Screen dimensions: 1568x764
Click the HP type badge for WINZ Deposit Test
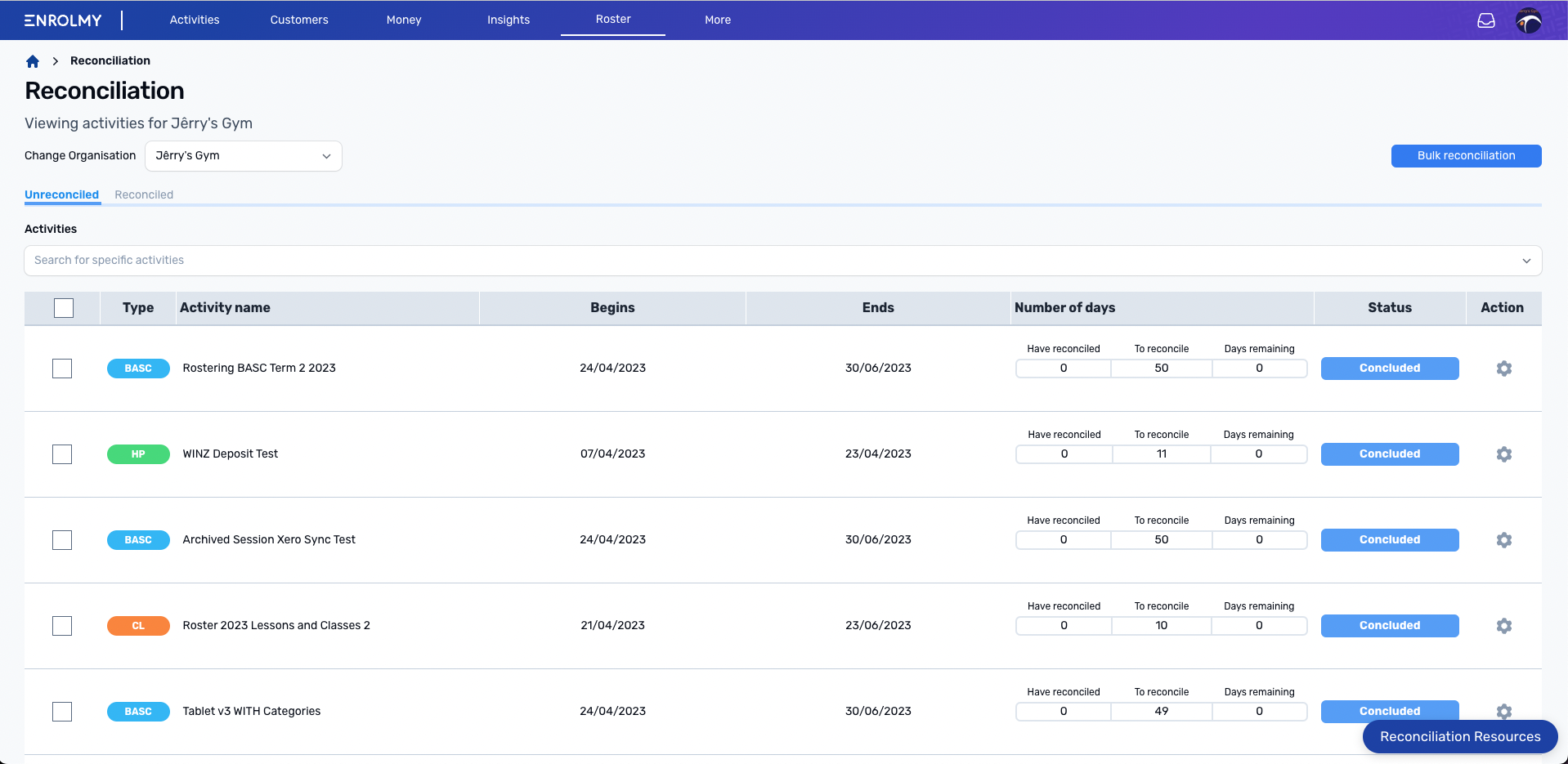point(138,454)
